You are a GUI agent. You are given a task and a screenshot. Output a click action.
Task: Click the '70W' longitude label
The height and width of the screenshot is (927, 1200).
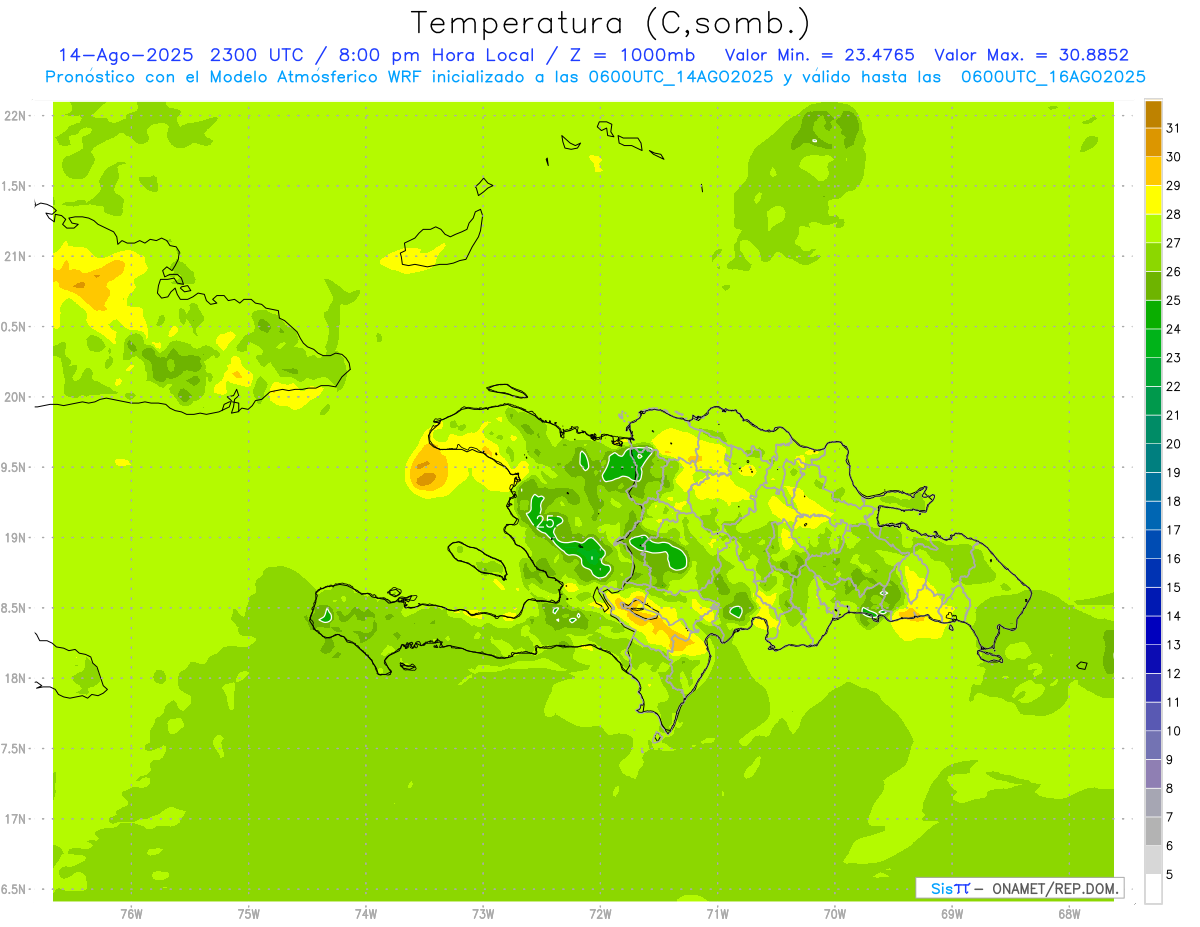point(835,913)
